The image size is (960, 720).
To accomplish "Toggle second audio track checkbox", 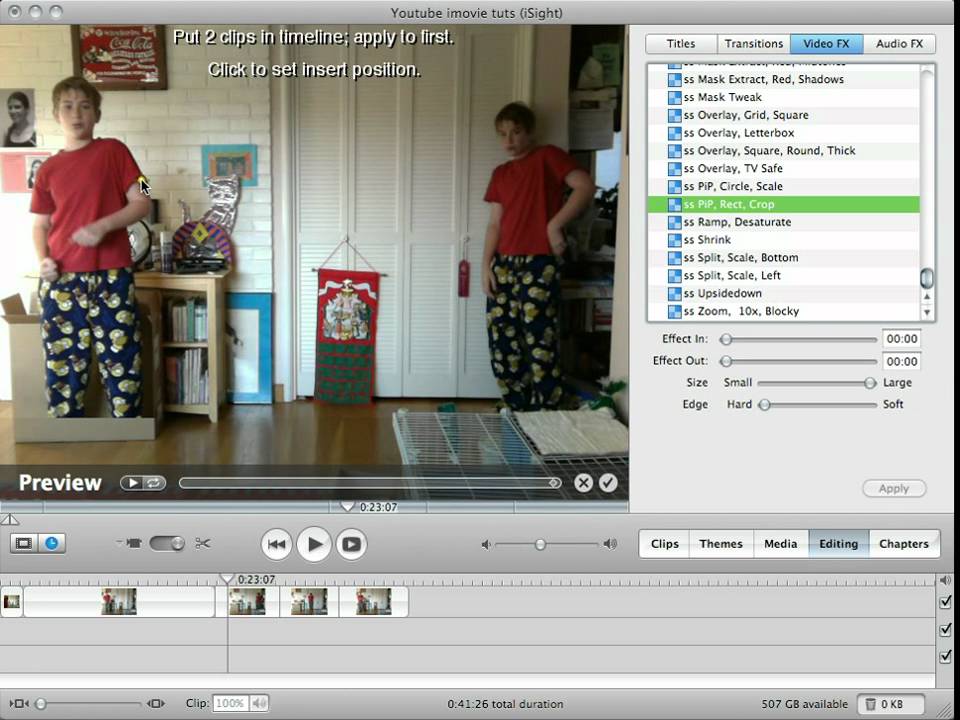I will click(945, 656).
